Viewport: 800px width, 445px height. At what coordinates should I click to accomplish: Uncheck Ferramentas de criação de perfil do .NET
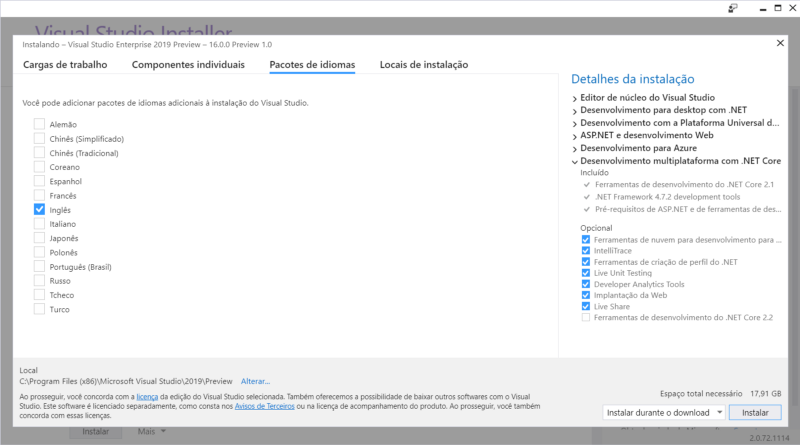(x=586, y=262)
